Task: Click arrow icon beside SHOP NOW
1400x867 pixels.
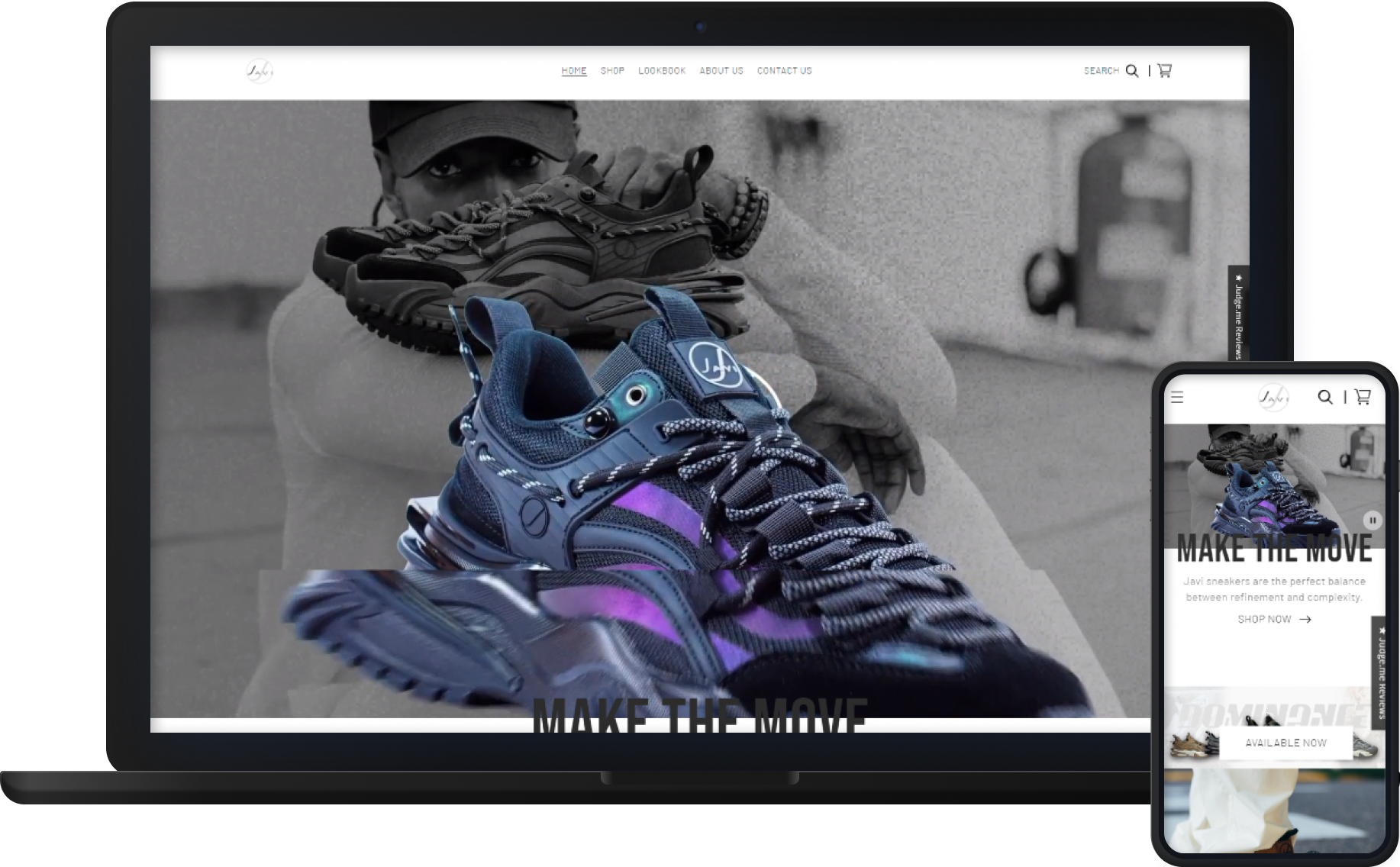Action: click(1305, 620)
